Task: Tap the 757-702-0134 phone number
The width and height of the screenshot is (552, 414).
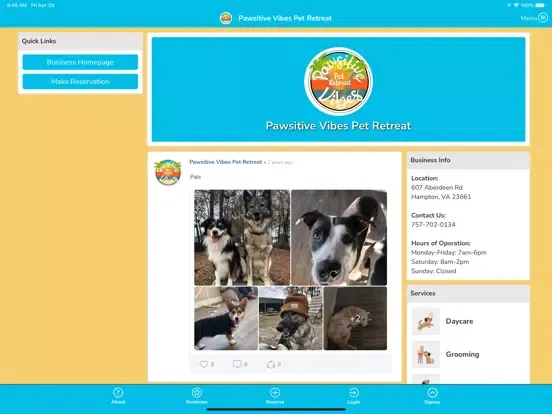Action: pyautogui.click(x=433, y=225)
